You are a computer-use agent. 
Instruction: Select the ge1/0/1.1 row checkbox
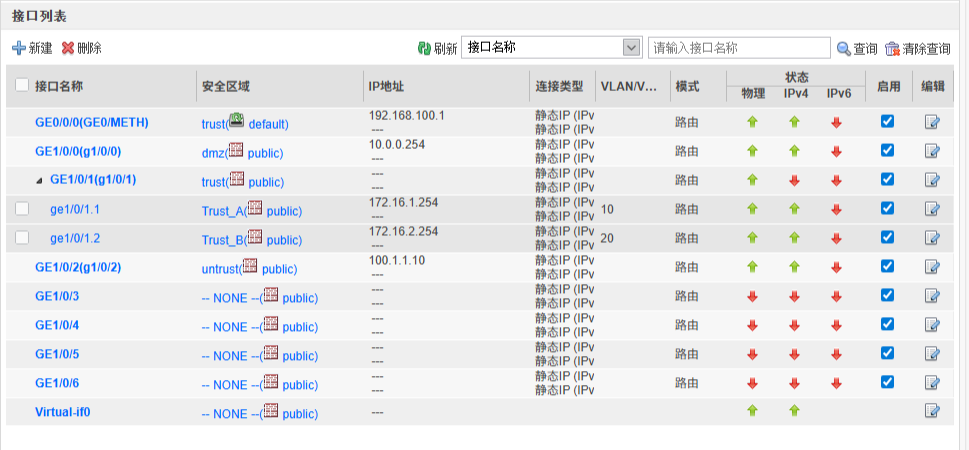click(22, 209)
